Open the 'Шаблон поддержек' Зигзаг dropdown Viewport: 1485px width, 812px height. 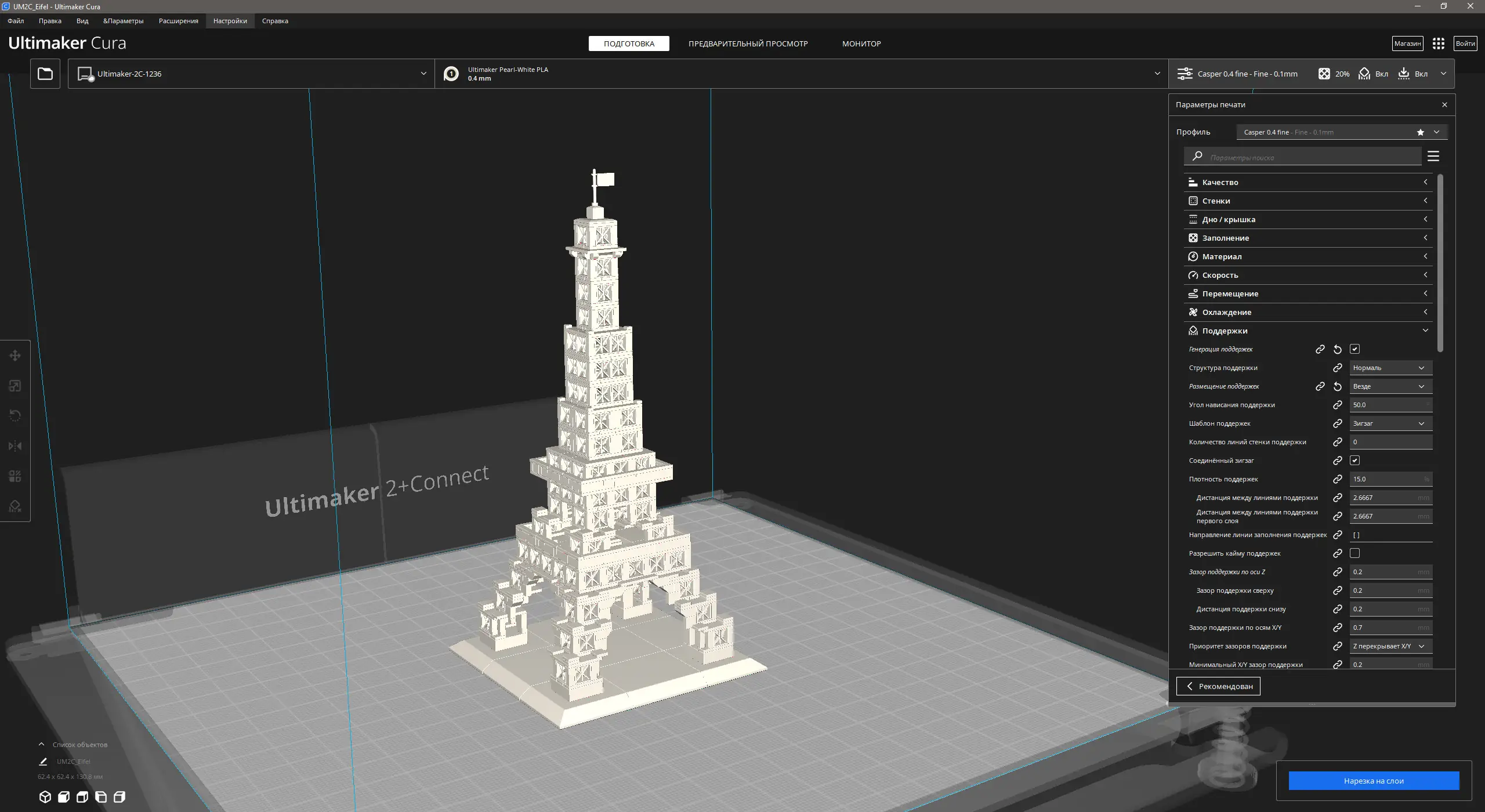1390,423
